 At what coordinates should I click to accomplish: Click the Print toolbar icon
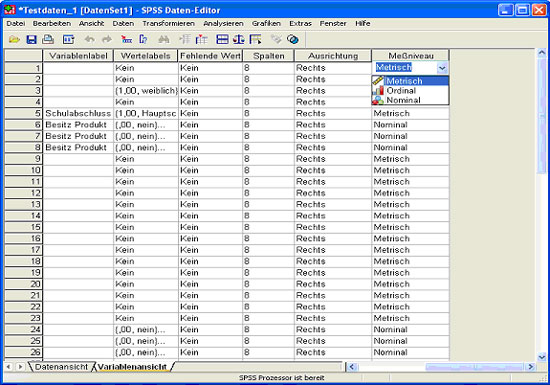48,39
